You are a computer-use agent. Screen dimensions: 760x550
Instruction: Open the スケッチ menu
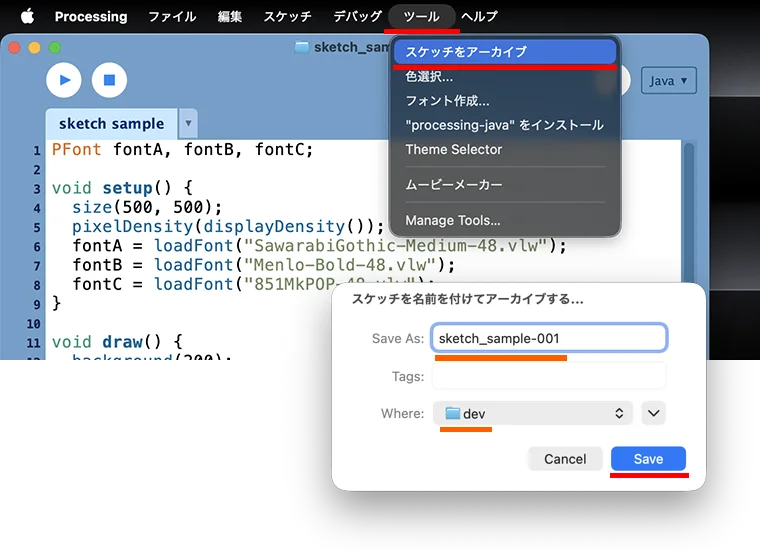(287, 16)
